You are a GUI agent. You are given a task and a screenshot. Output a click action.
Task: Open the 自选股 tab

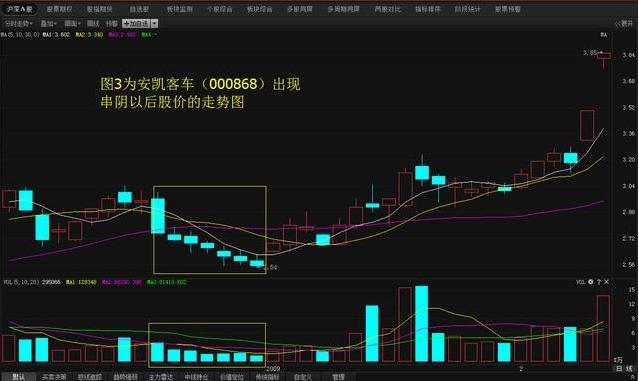(139, 9)
